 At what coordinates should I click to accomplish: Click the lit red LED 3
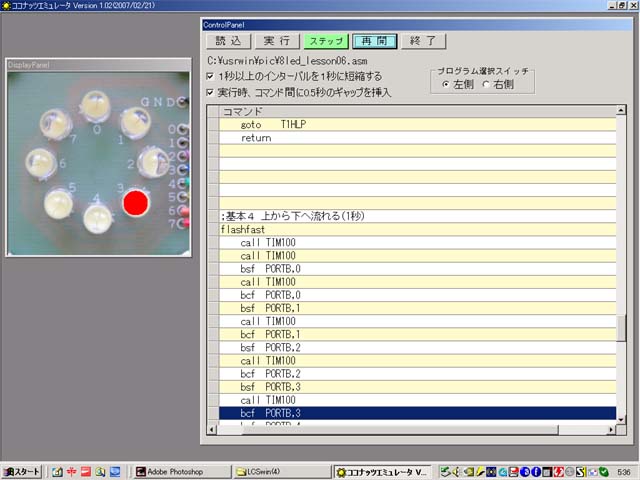tap(135, 203)
